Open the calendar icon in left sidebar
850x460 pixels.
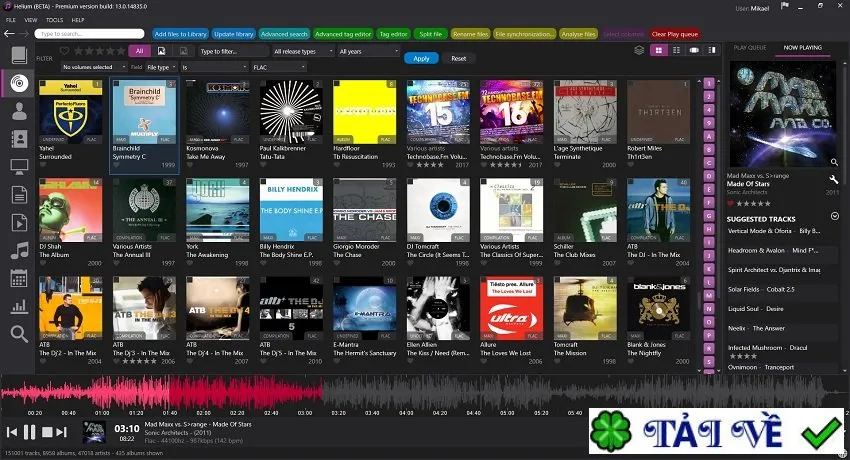tap(19, 279)
